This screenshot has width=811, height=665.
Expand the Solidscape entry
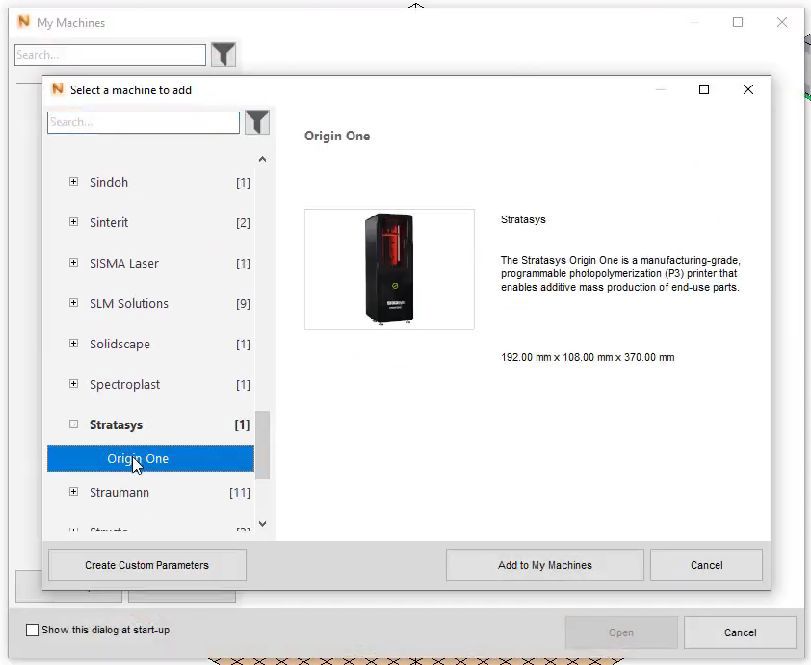71,344
